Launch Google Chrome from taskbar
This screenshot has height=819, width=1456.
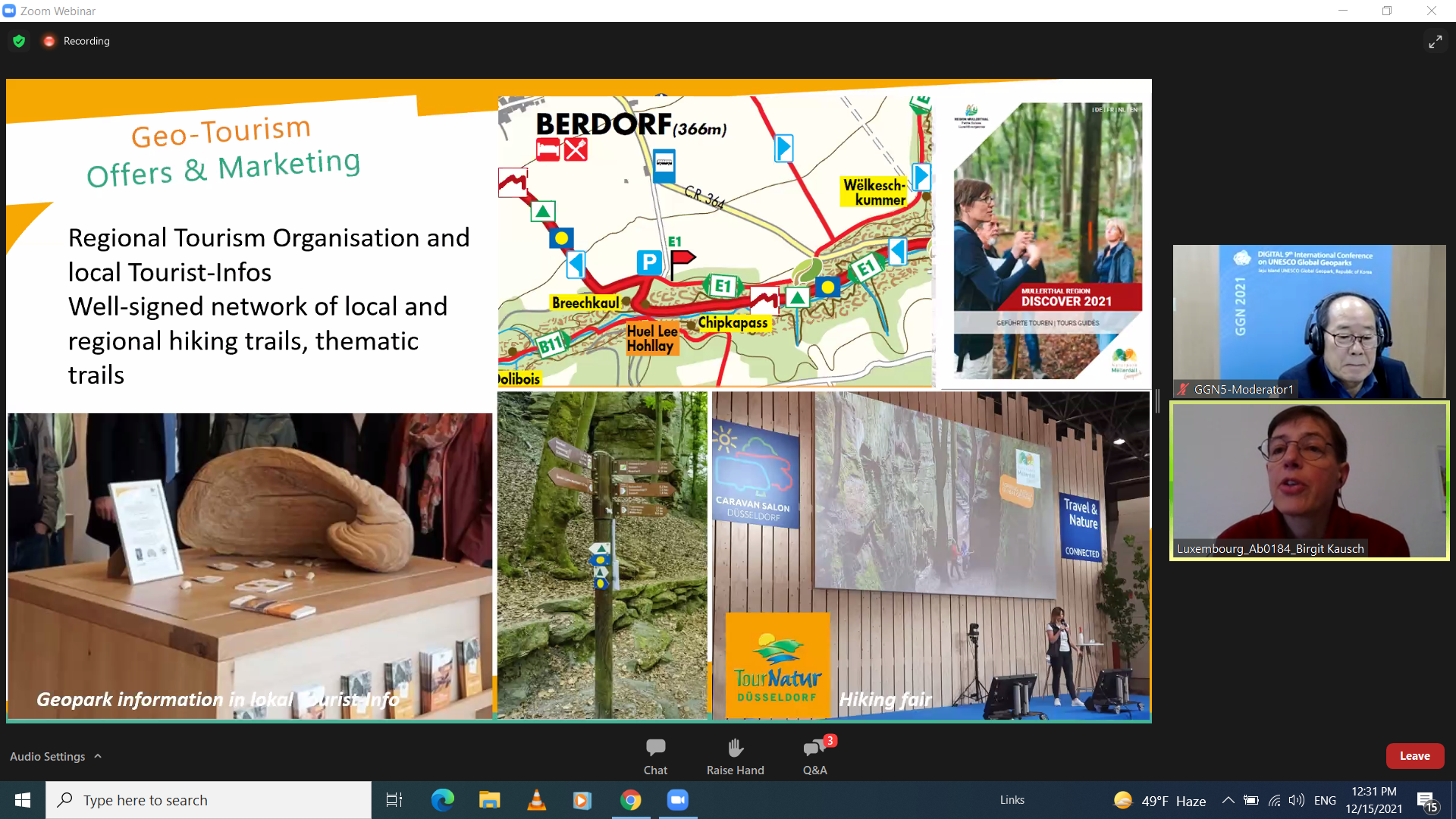point(630,800)
